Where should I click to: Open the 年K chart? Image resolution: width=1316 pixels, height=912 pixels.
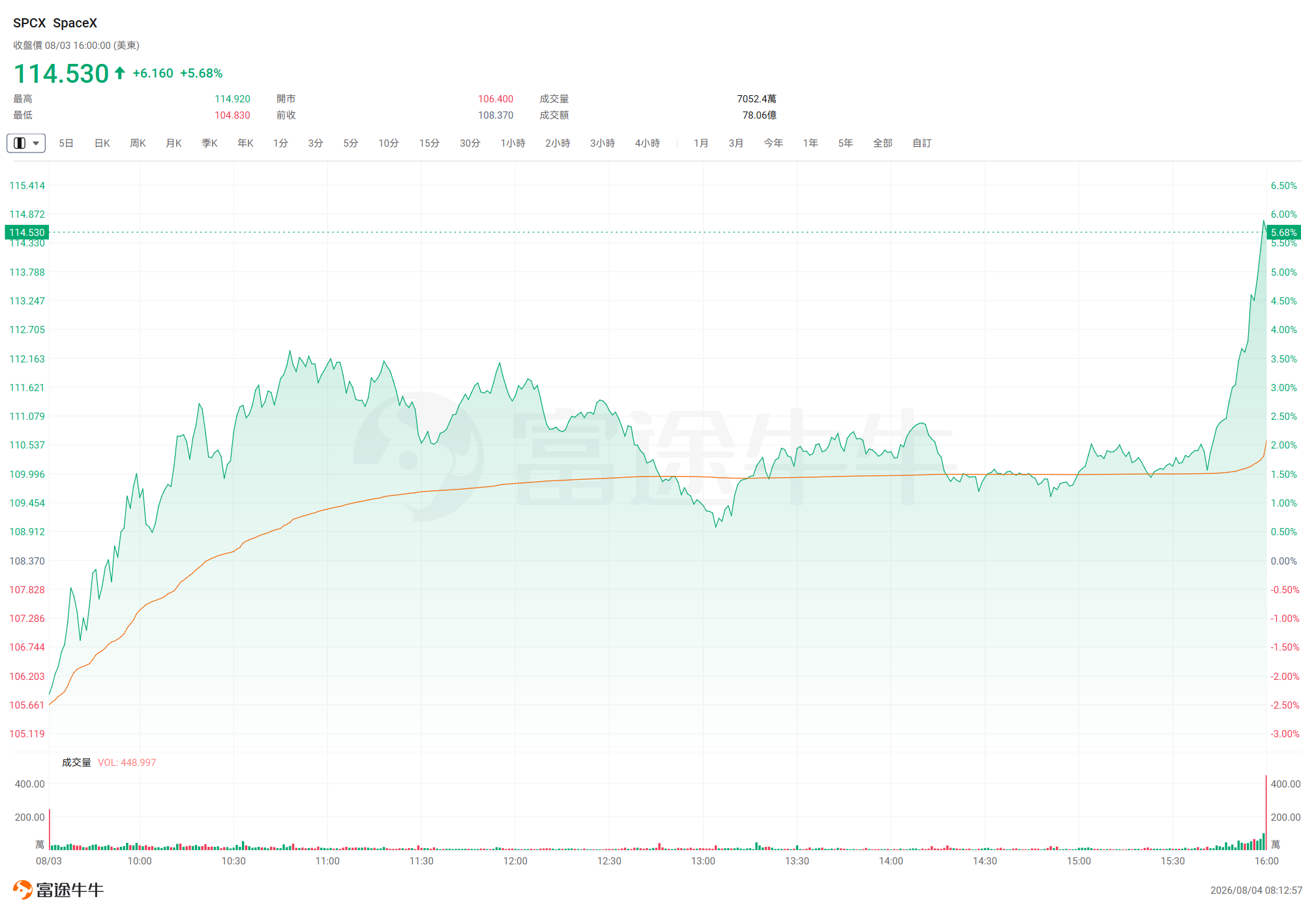click(245, 143)
